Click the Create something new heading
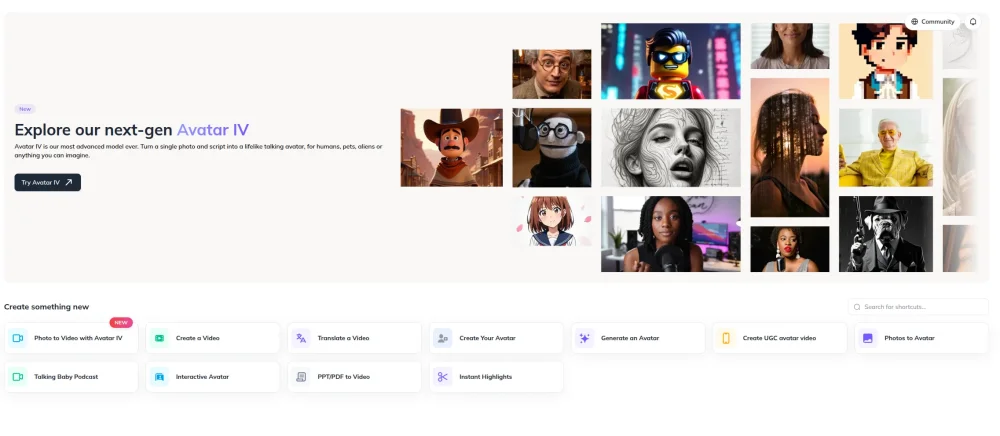 [x=47, y=307]
